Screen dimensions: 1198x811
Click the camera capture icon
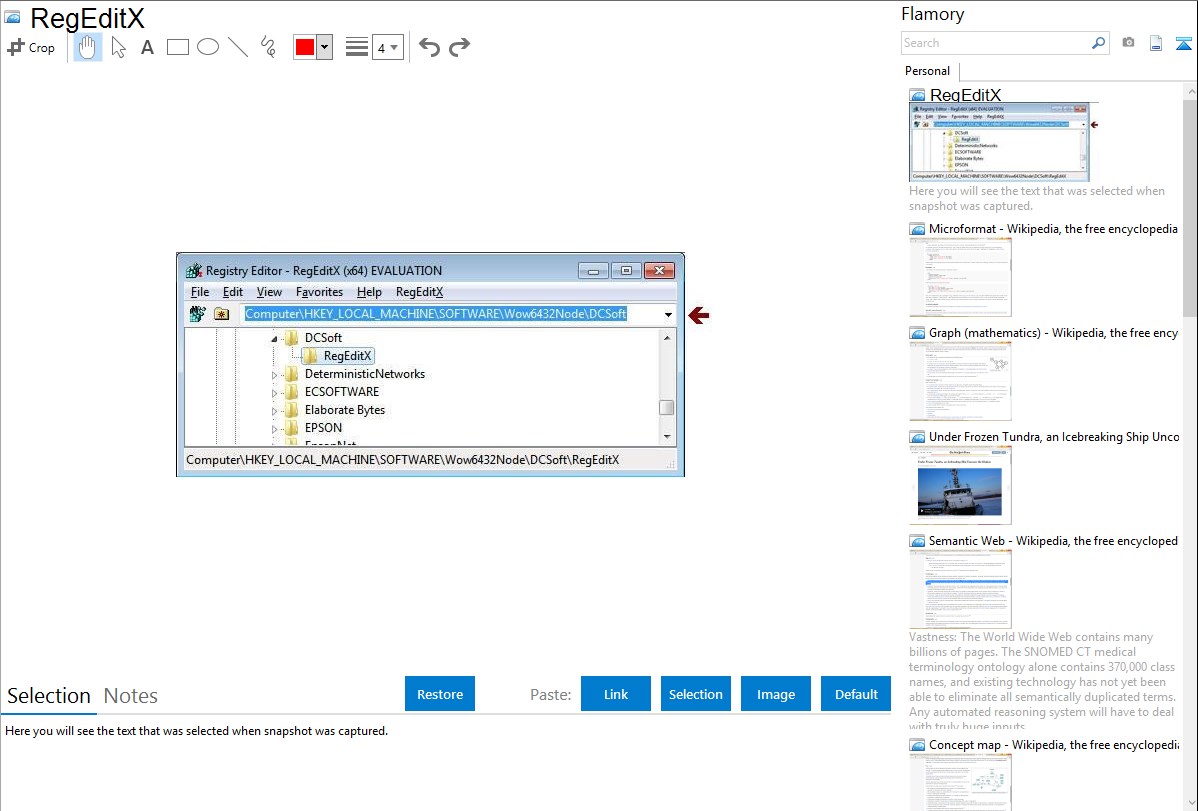(1128, 43)
